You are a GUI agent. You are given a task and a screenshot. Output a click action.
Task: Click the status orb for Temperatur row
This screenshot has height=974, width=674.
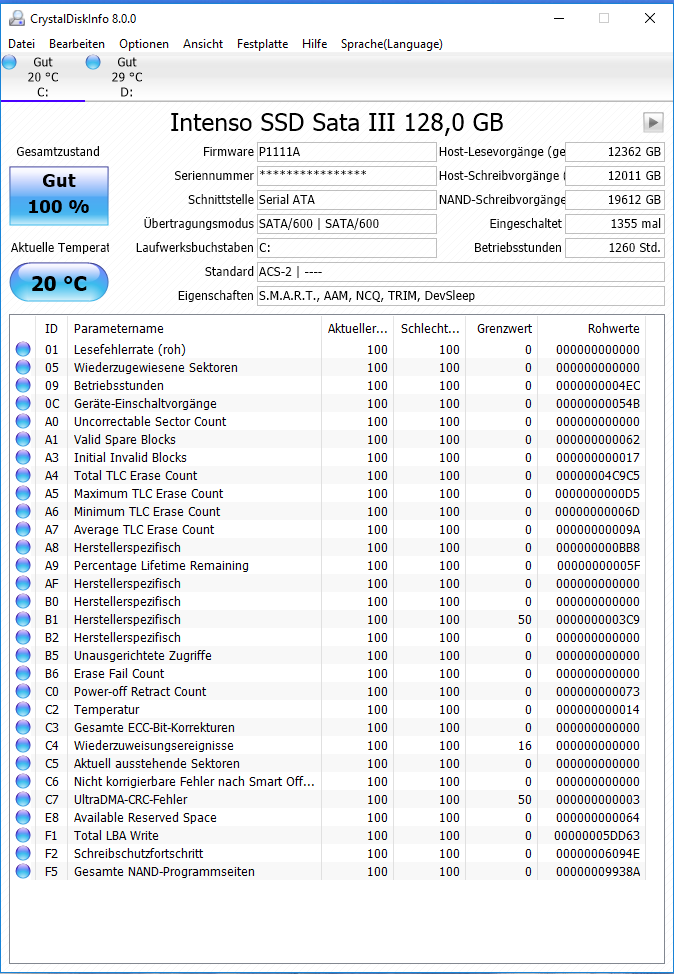23,710
